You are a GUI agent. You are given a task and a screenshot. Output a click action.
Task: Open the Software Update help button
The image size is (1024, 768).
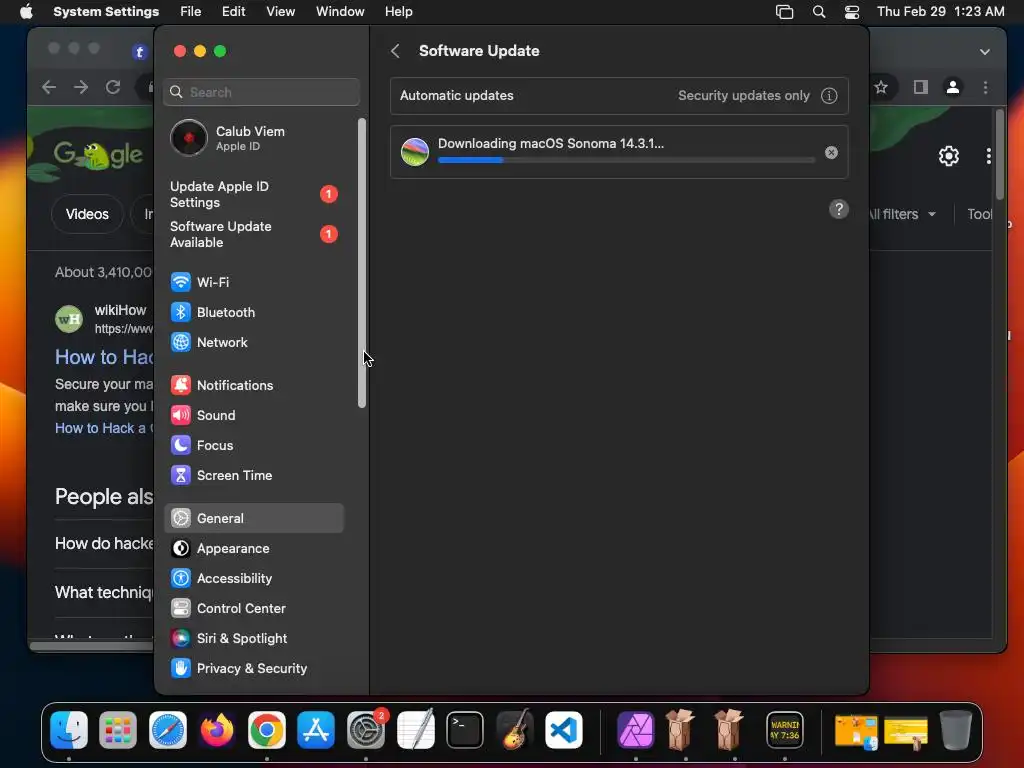839,210
